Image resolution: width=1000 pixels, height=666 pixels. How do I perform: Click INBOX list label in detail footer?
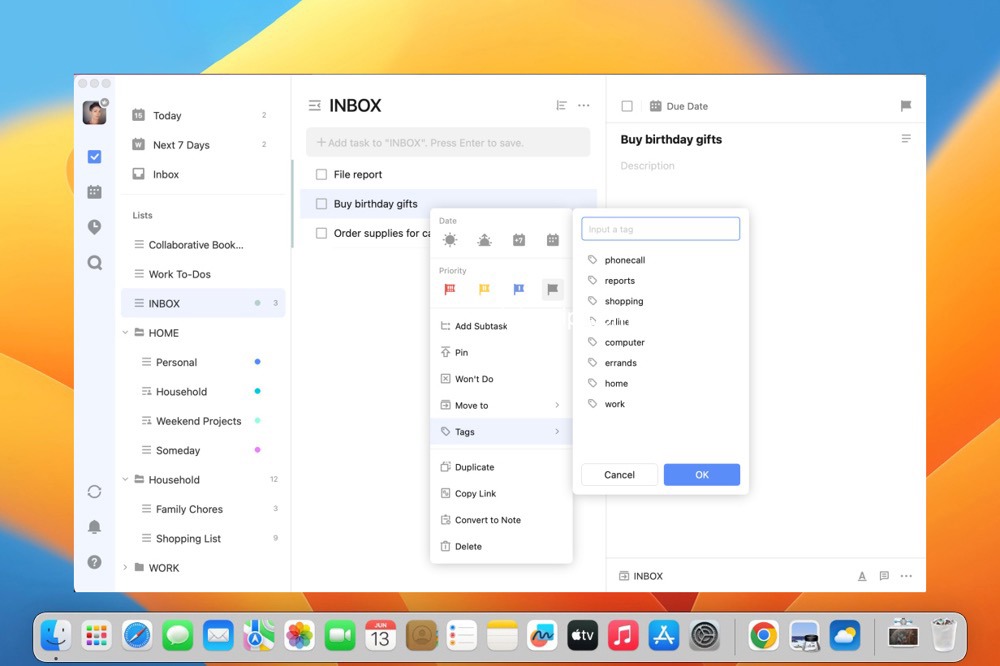pos(641,576)
